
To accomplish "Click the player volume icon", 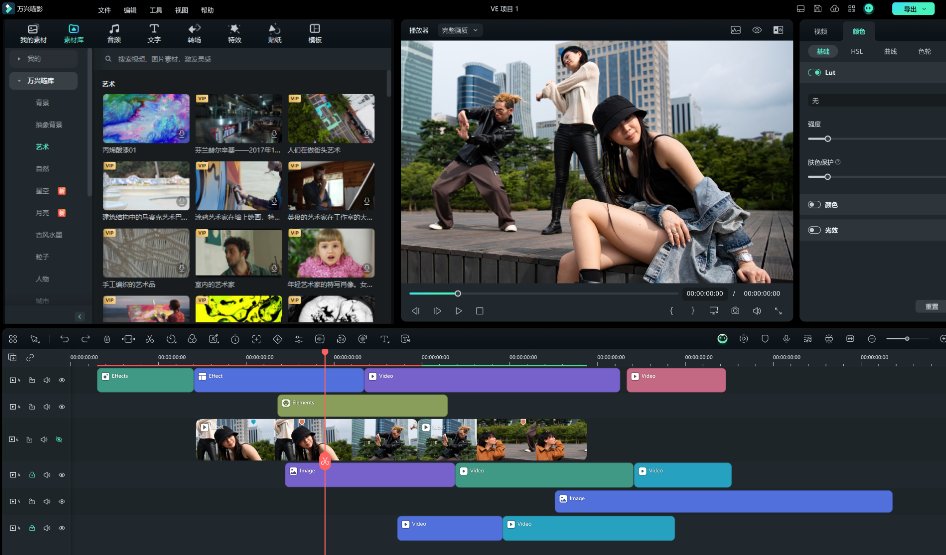I will pyautogui.click(x=757, y=311).
